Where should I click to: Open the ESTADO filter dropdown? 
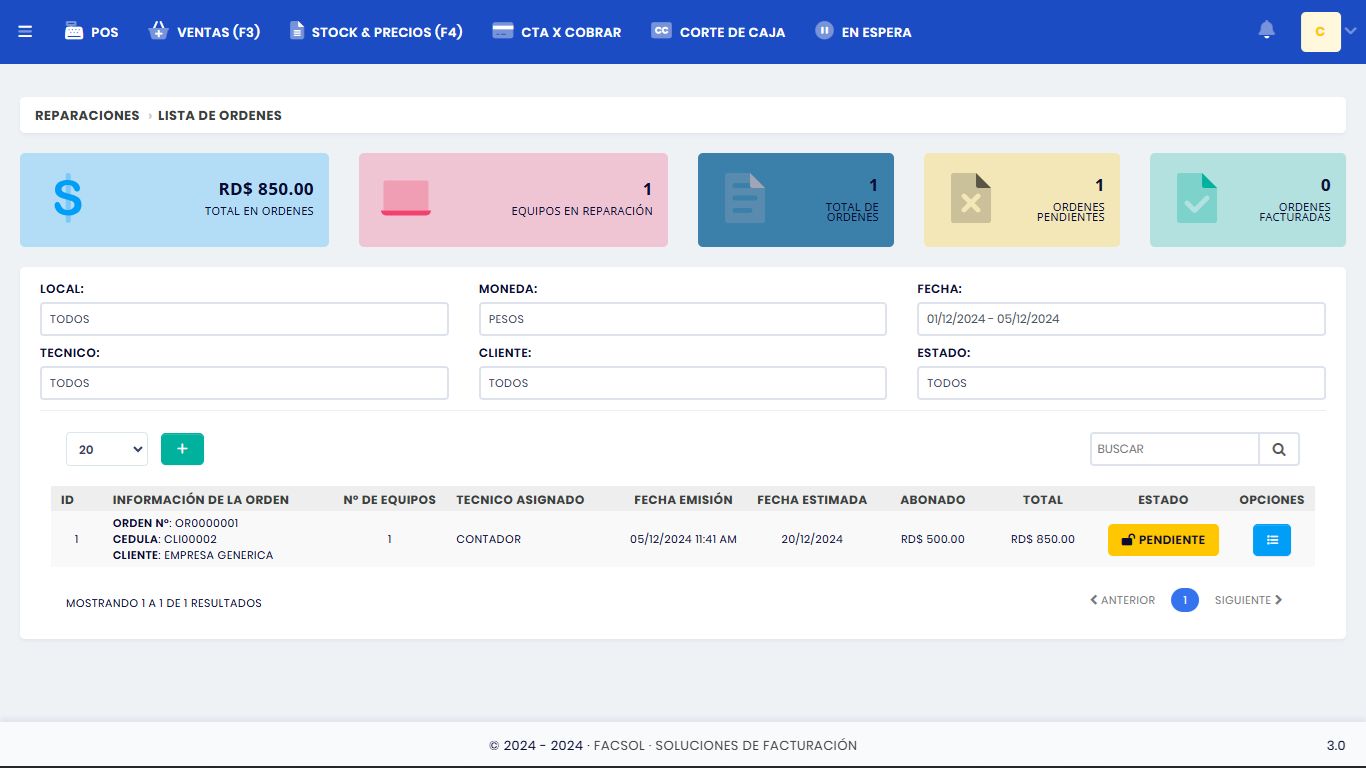click(1120, 383)
